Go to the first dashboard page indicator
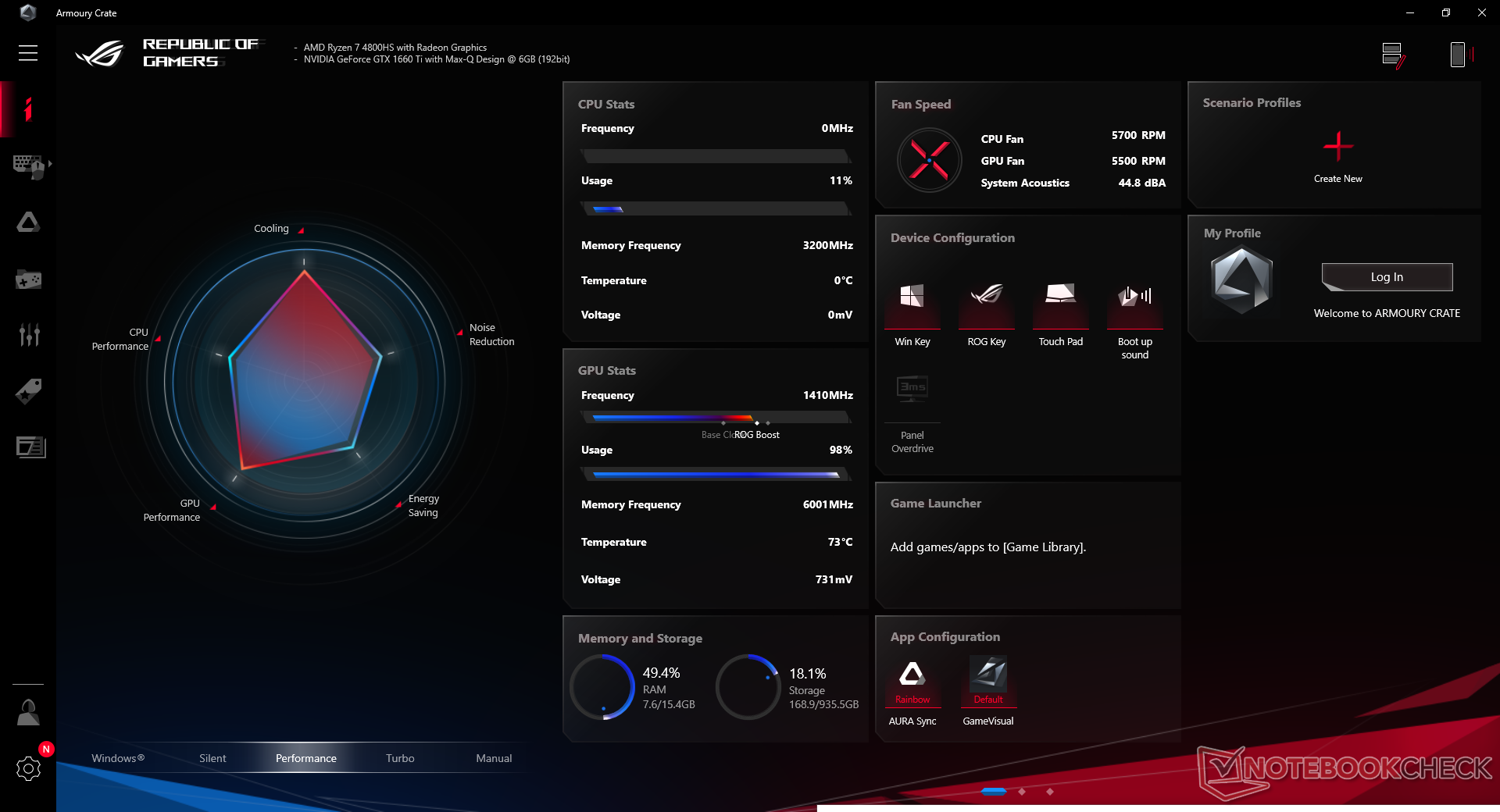 point(993,792)
